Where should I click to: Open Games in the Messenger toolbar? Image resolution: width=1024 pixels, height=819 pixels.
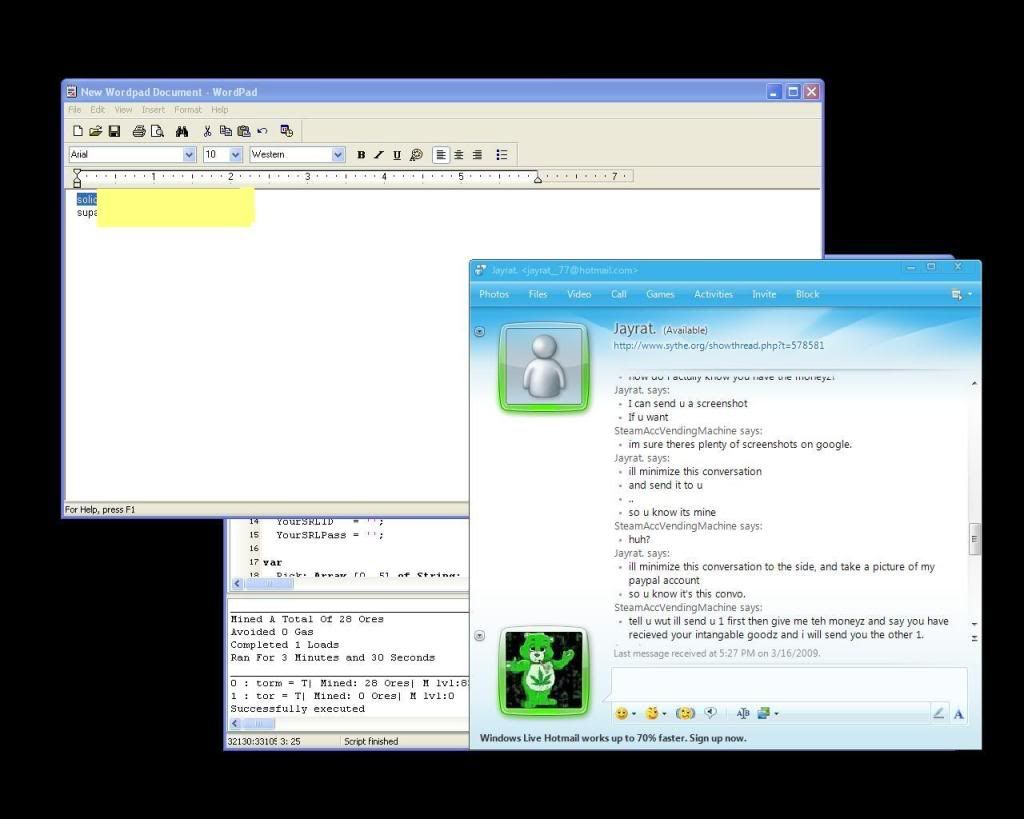click(x=660, y=295)
